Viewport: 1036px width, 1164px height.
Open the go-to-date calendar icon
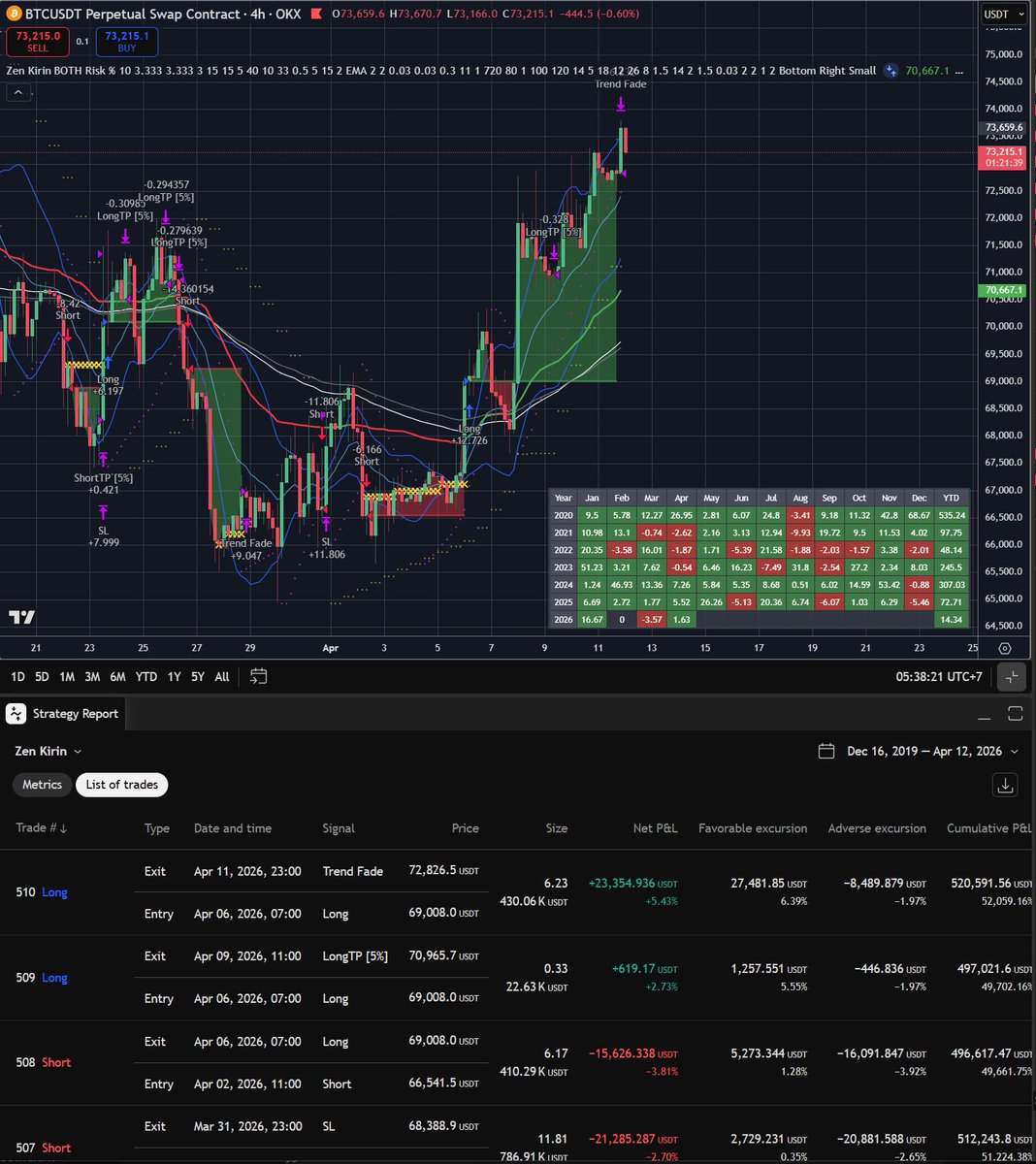click(258, 676)
